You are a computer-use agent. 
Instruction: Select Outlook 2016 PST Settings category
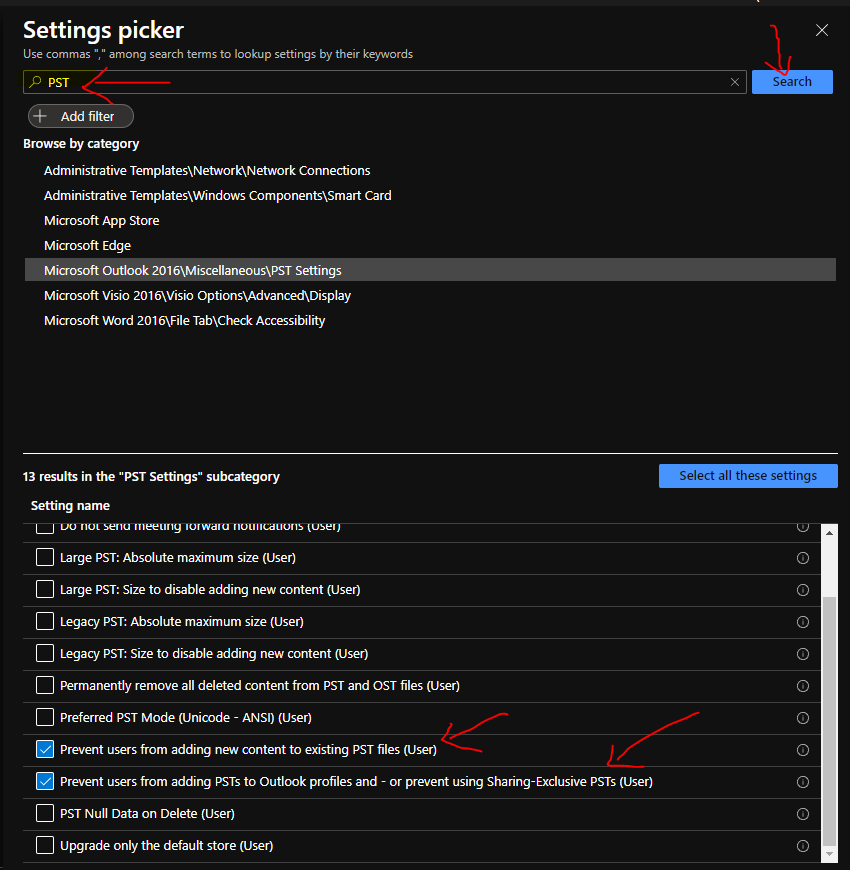coord(430,270)
